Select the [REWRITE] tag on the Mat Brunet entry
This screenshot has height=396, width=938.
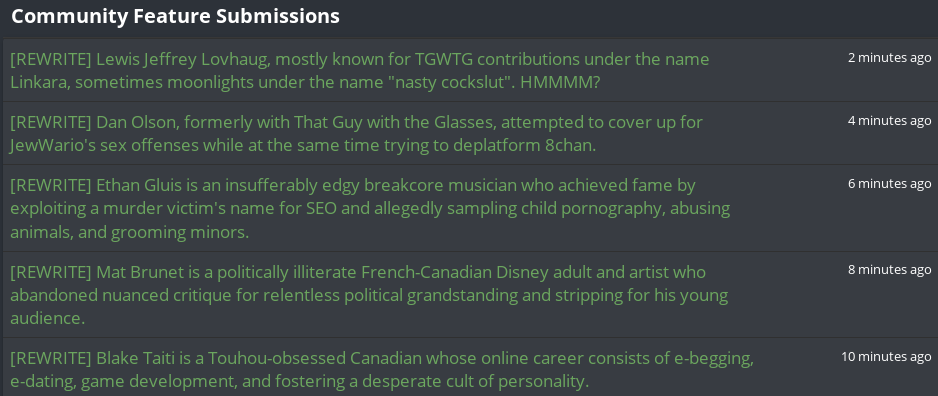point(51,272)
